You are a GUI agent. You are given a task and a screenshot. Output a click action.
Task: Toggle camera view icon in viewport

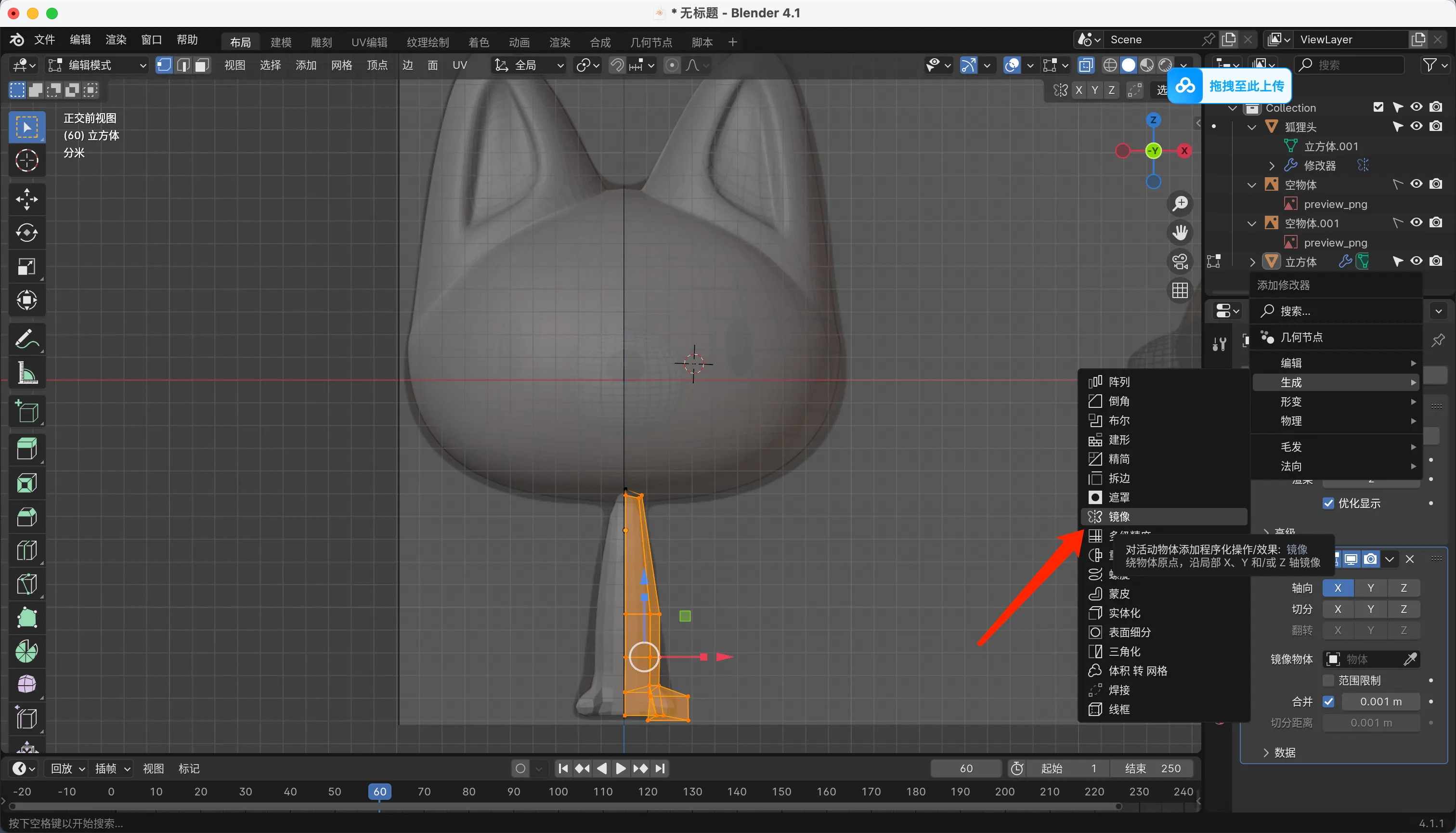coord(1180,261)
